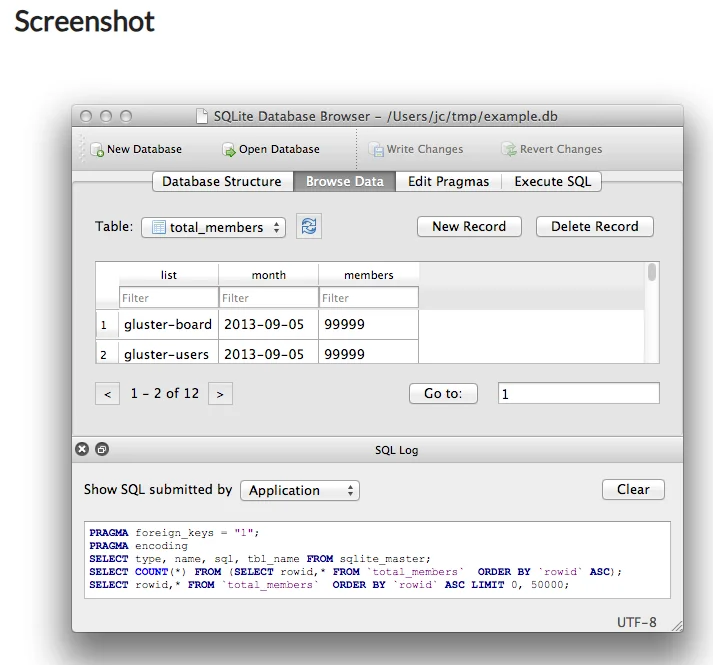Refresh the table data with refresh icon

point(309,226)
